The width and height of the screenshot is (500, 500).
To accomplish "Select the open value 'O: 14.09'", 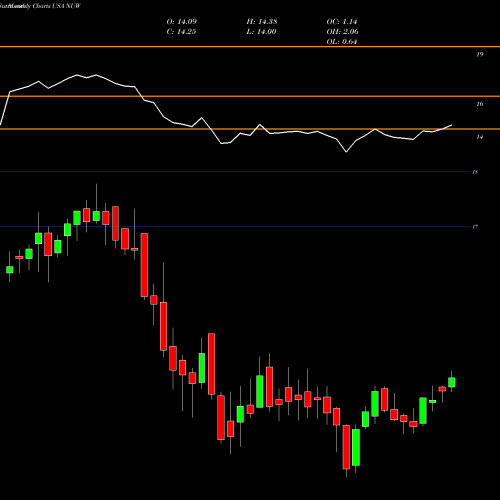I will [182, 22].
